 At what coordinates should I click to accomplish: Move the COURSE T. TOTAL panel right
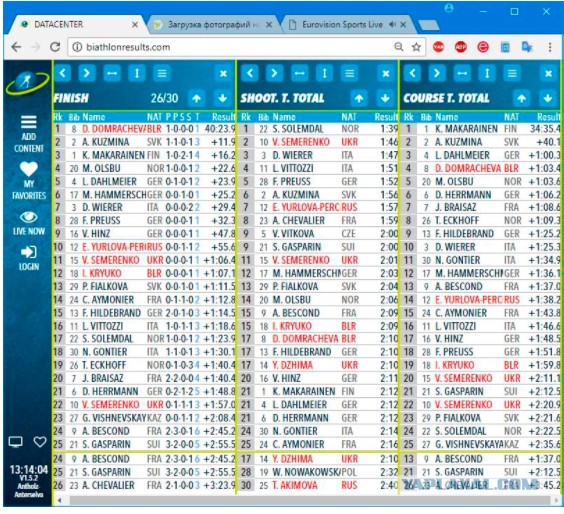[437, 73]
